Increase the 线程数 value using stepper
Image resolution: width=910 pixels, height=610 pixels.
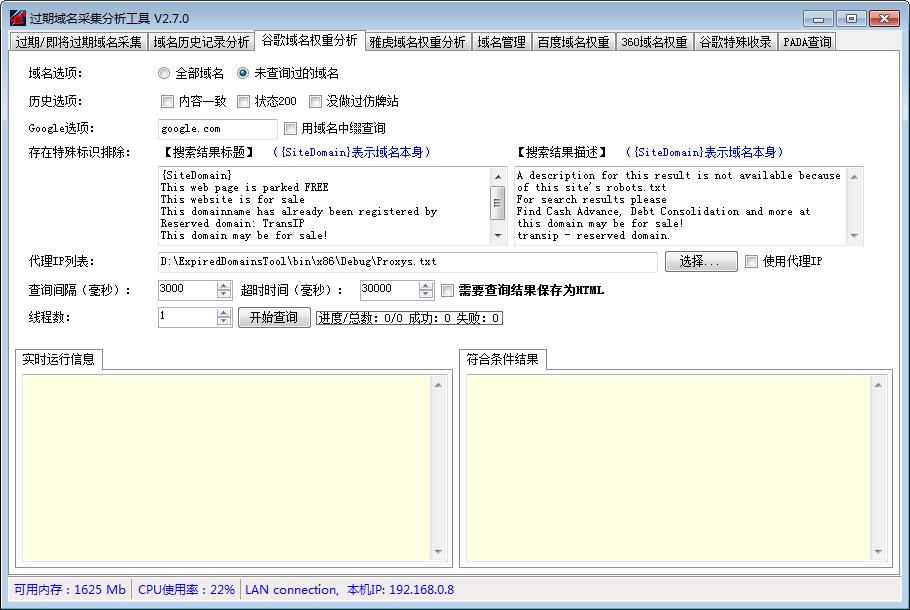224,314
